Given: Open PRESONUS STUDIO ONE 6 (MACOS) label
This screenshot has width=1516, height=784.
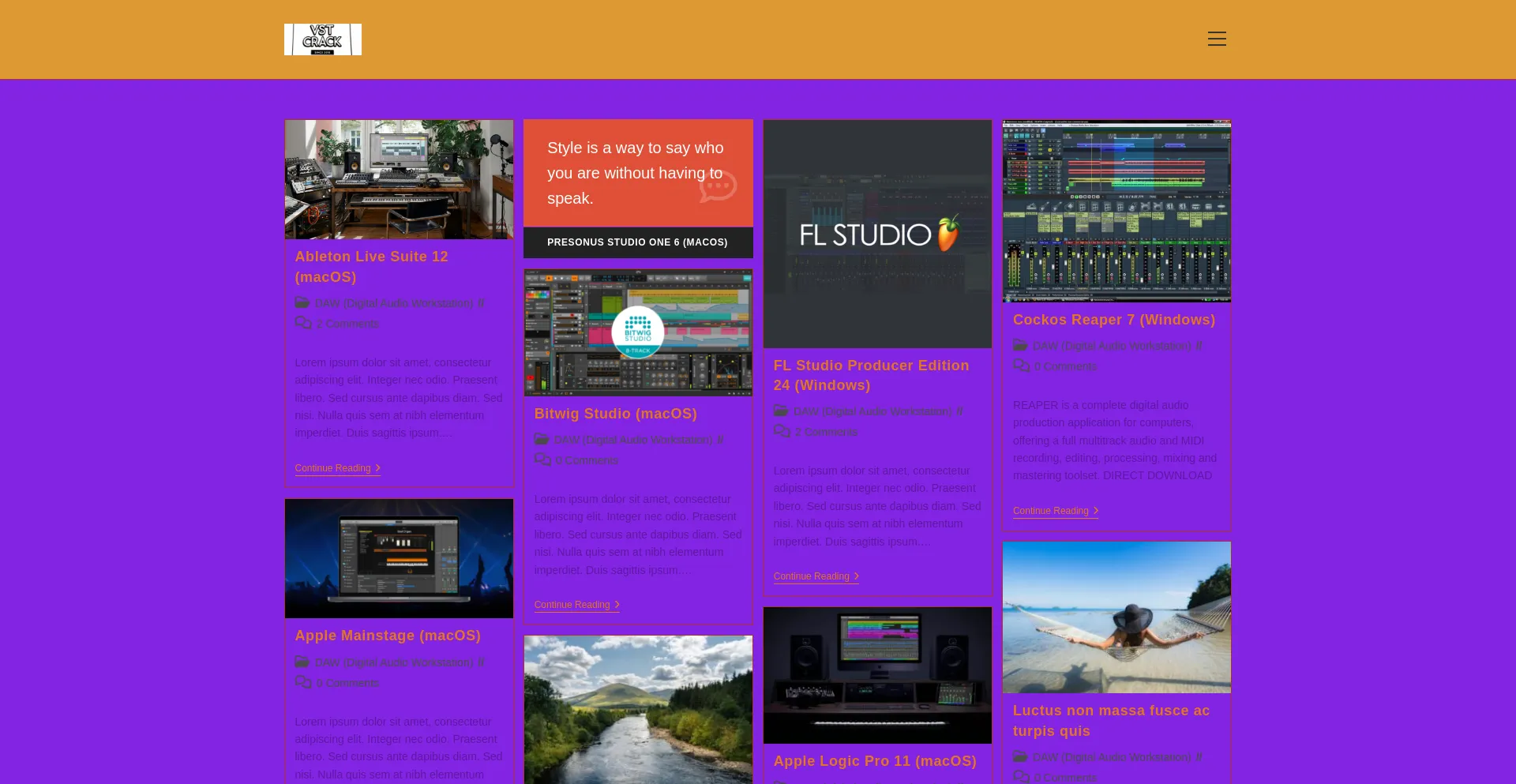Looking at the screenshot, I should 637,242.
